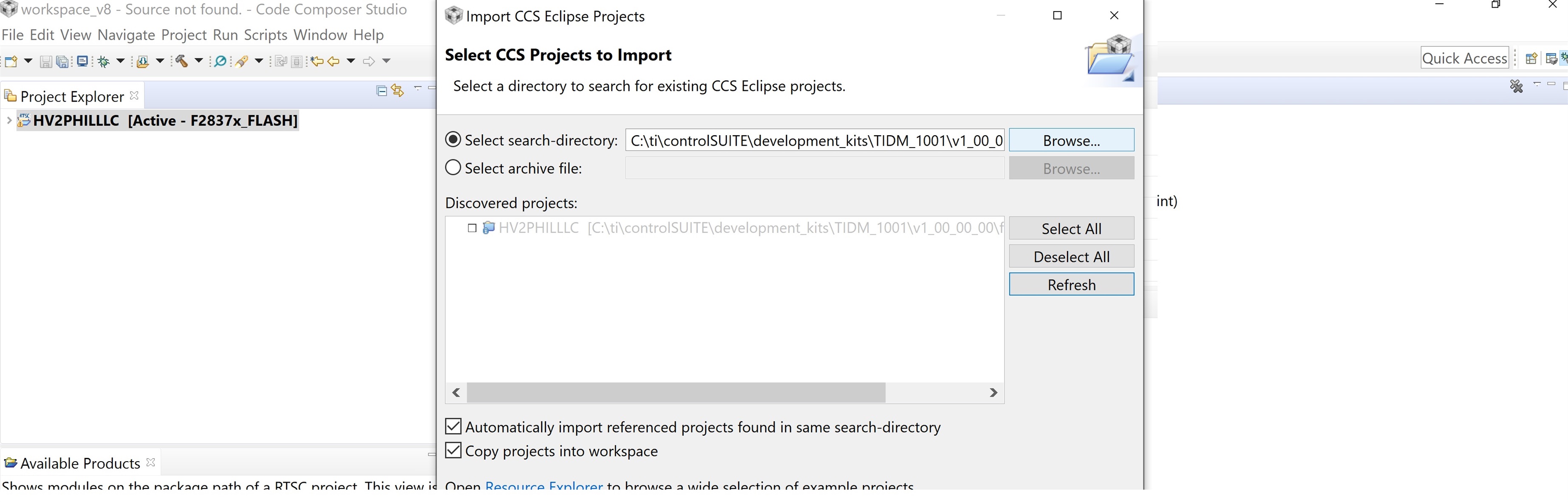
Task: Click the greyed document-arrow toolbar icon
Action: point(280,61)
